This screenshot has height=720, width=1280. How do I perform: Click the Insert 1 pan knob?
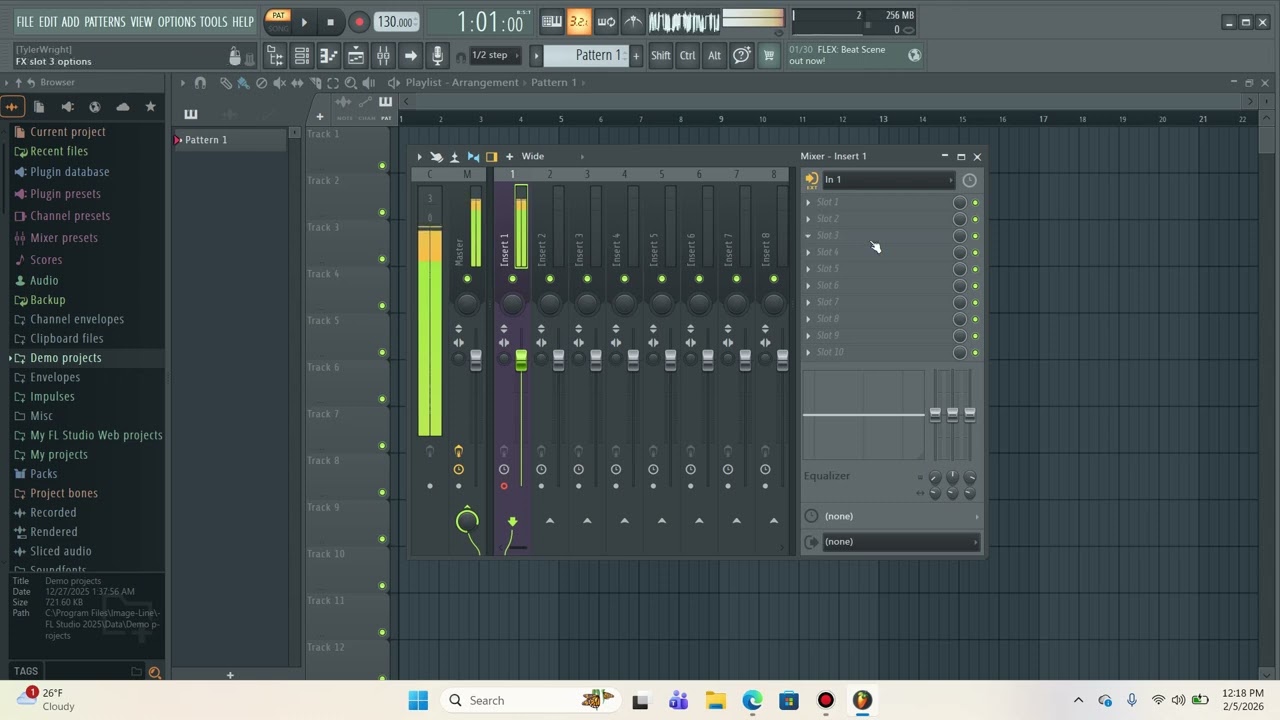512,302
